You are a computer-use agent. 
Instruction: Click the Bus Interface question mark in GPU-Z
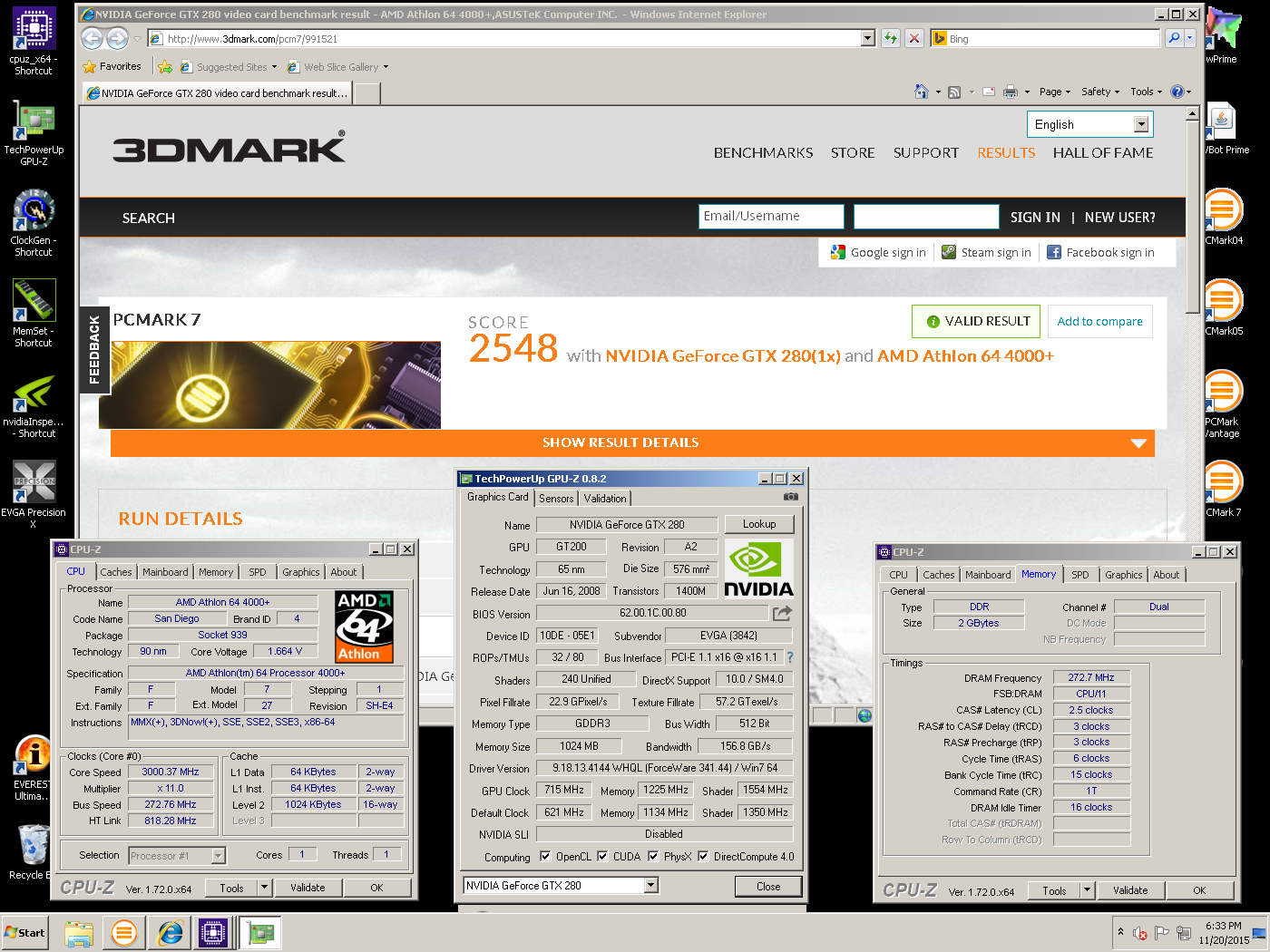(789, 657)
